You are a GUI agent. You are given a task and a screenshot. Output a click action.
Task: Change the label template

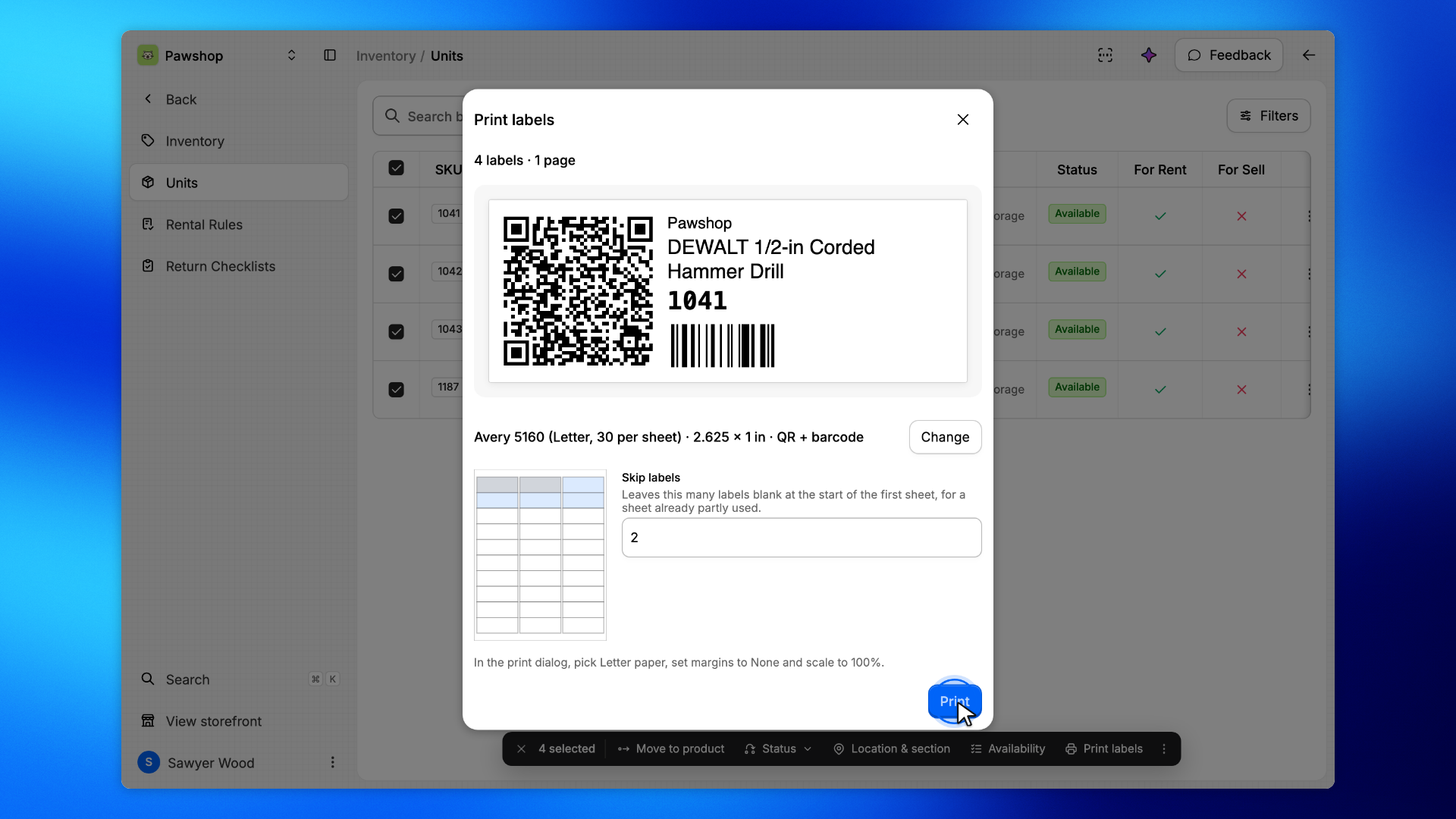click(945, 437)
